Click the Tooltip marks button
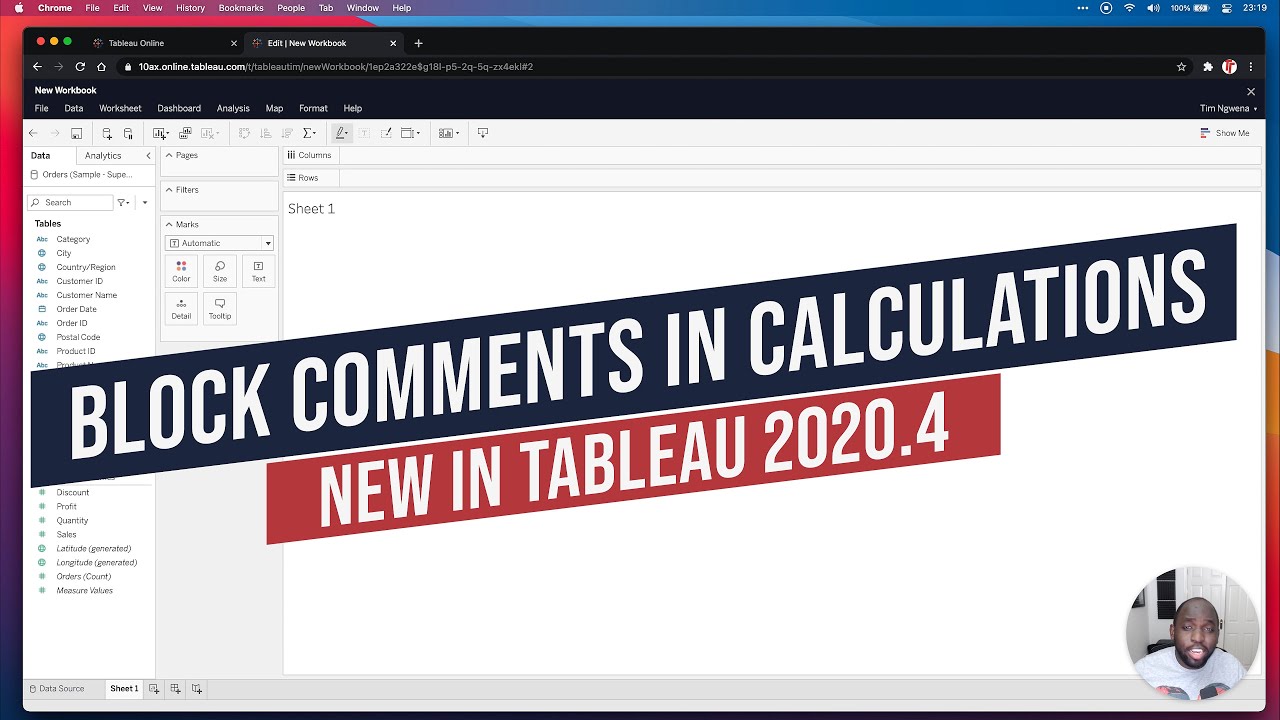Image resolution: width=1280 pixels, height=720 pixels. [x=220, y=309]
